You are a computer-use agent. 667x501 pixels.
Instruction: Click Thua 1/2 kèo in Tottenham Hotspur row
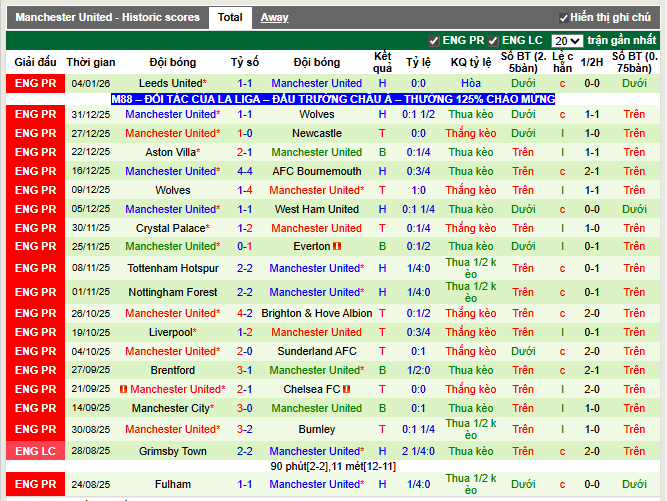click(x=471, y=268)
